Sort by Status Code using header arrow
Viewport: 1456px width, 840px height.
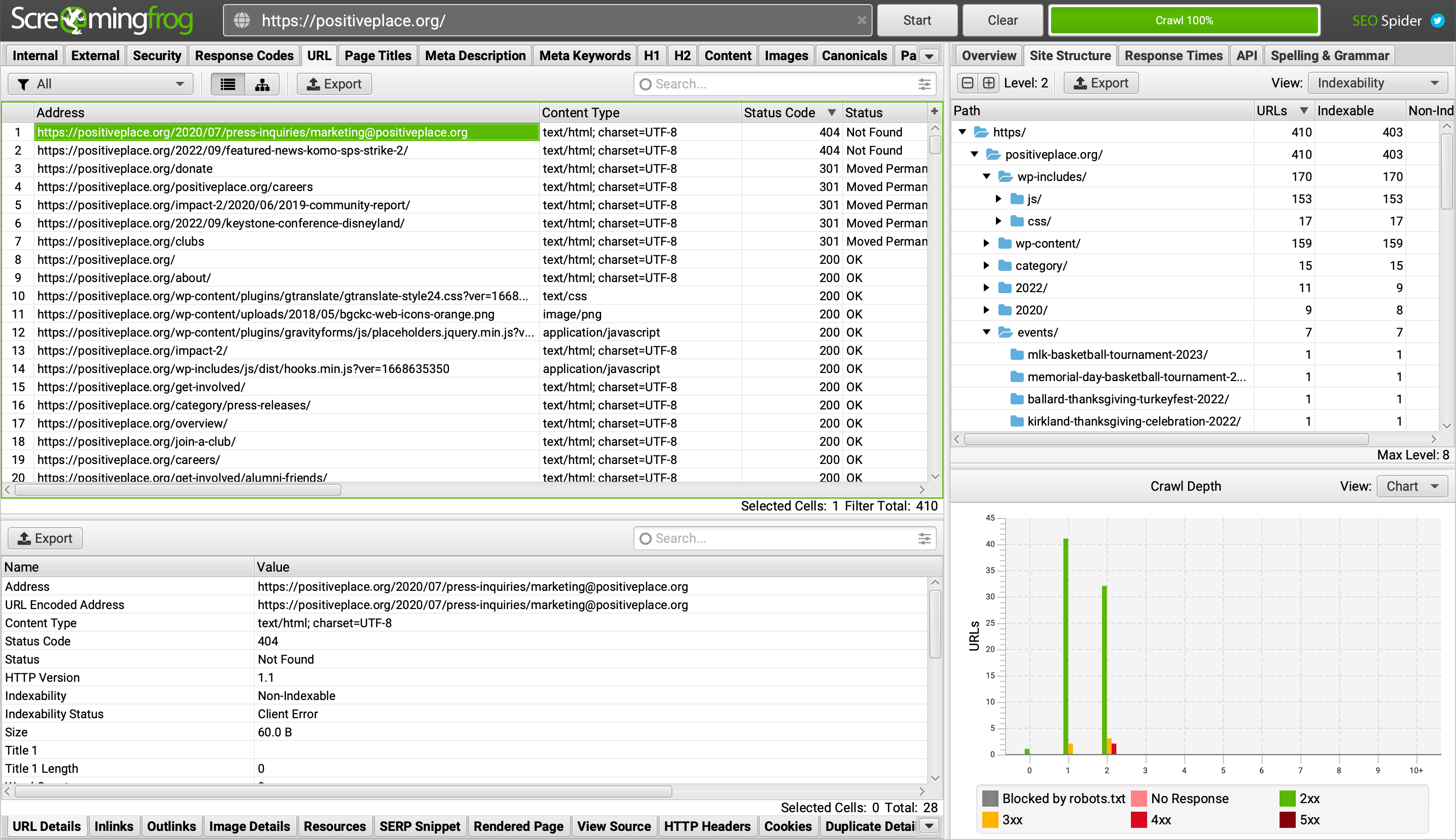[831, 112]
